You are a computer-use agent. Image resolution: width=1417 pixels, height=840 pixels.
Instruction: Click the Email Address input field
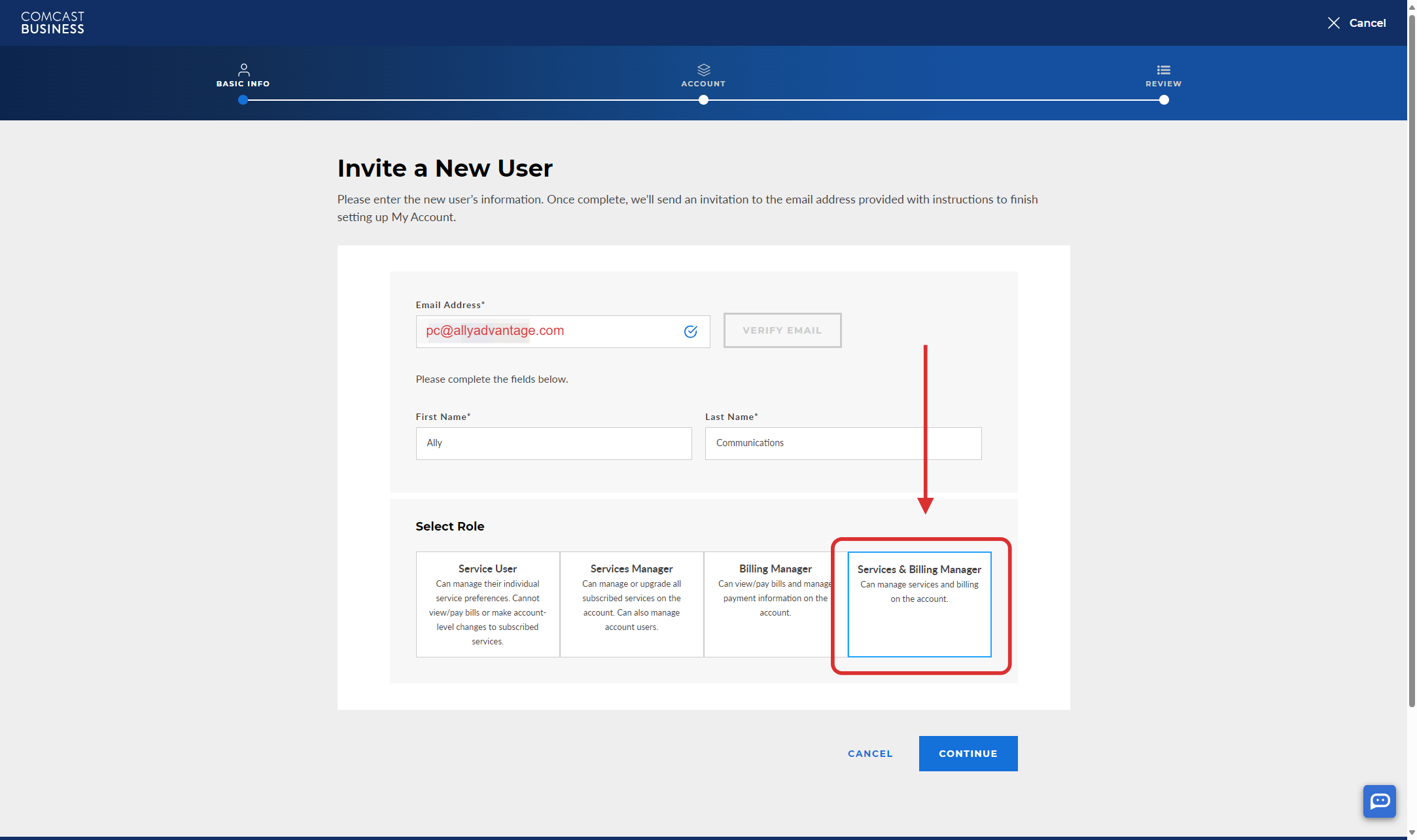(x=563, y=332)
